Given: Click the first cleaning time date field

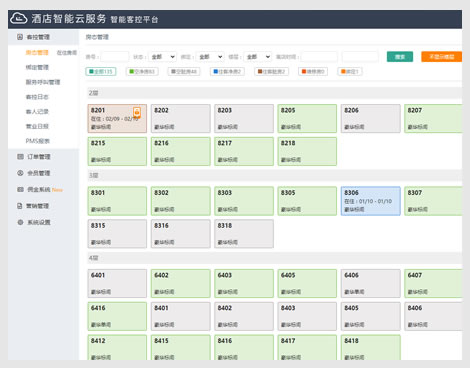Looking at the screenshot, I should [x=319, y=57].
